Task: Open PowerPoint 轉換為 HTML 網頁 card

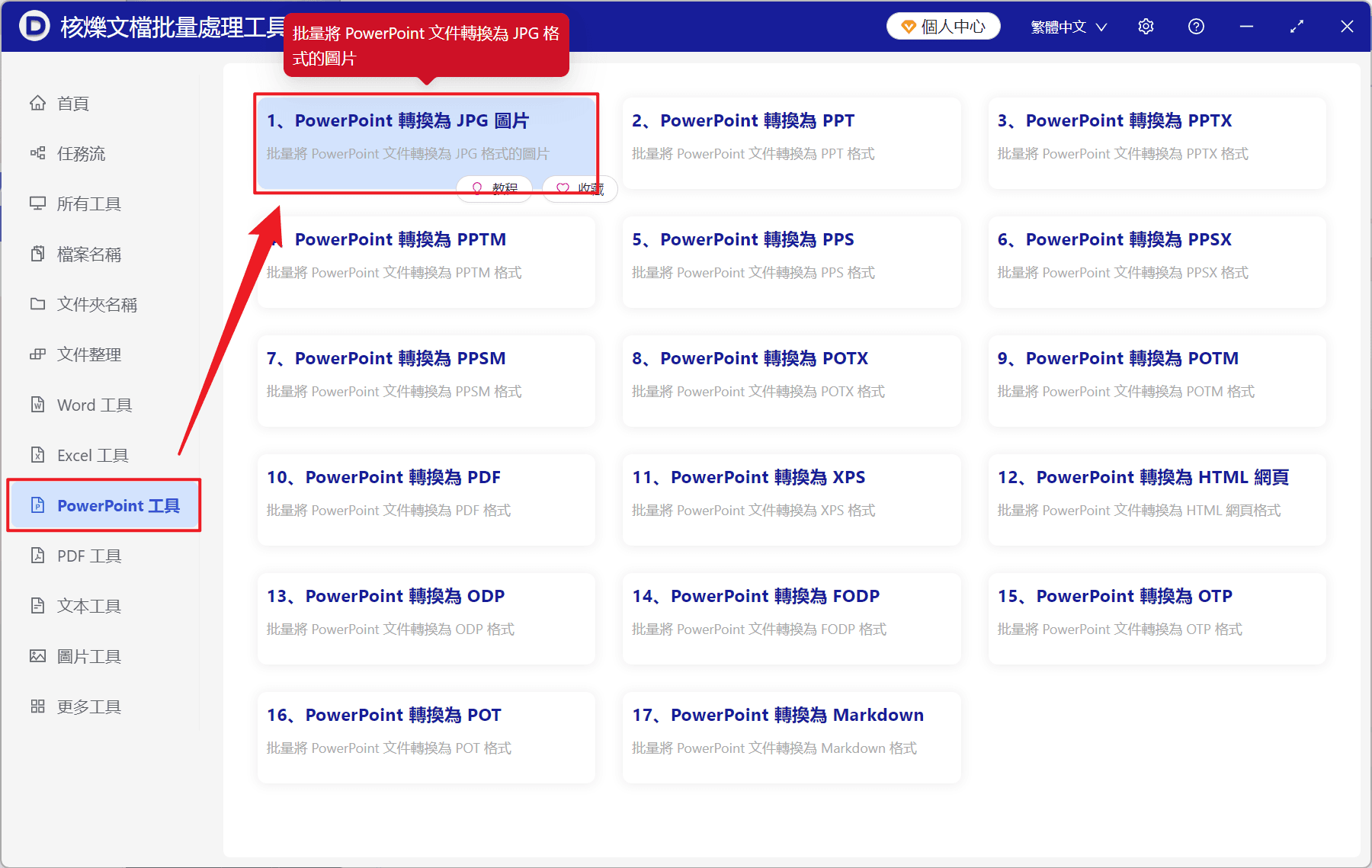Action: (1157, 500)
